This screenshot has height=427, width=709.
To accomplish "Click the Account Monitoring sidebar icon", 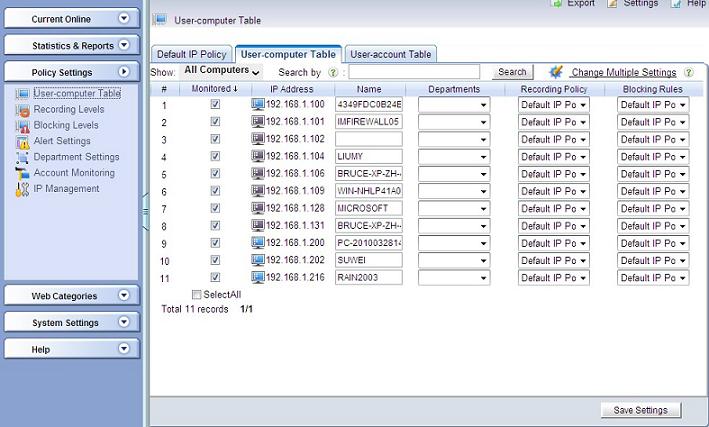I will click(x=24, y=173).
